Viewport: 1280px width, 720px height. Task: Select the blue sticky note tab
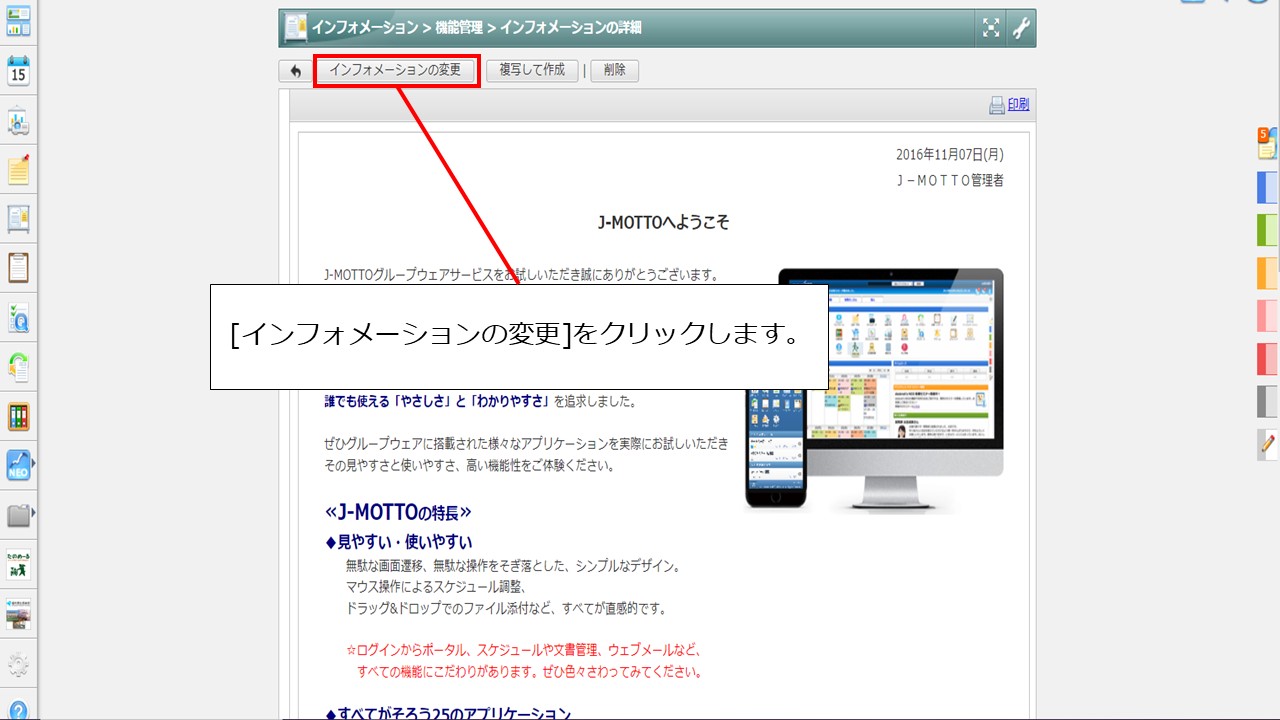point(1267,187)
